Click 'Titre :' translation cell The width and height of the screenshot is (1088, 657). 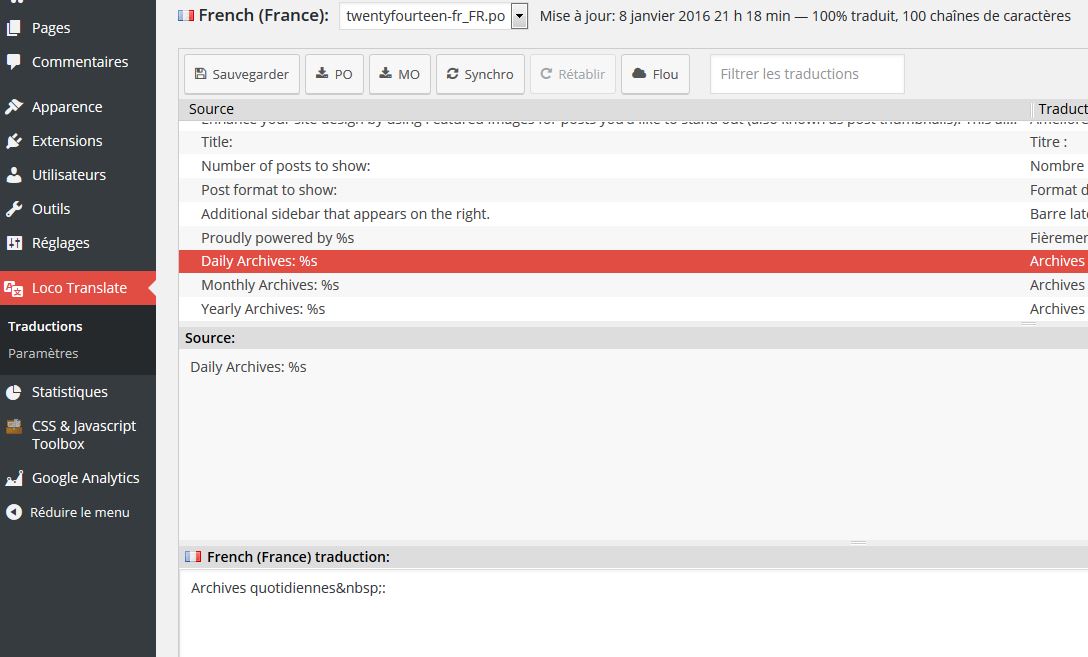[x=1048, y=142]
